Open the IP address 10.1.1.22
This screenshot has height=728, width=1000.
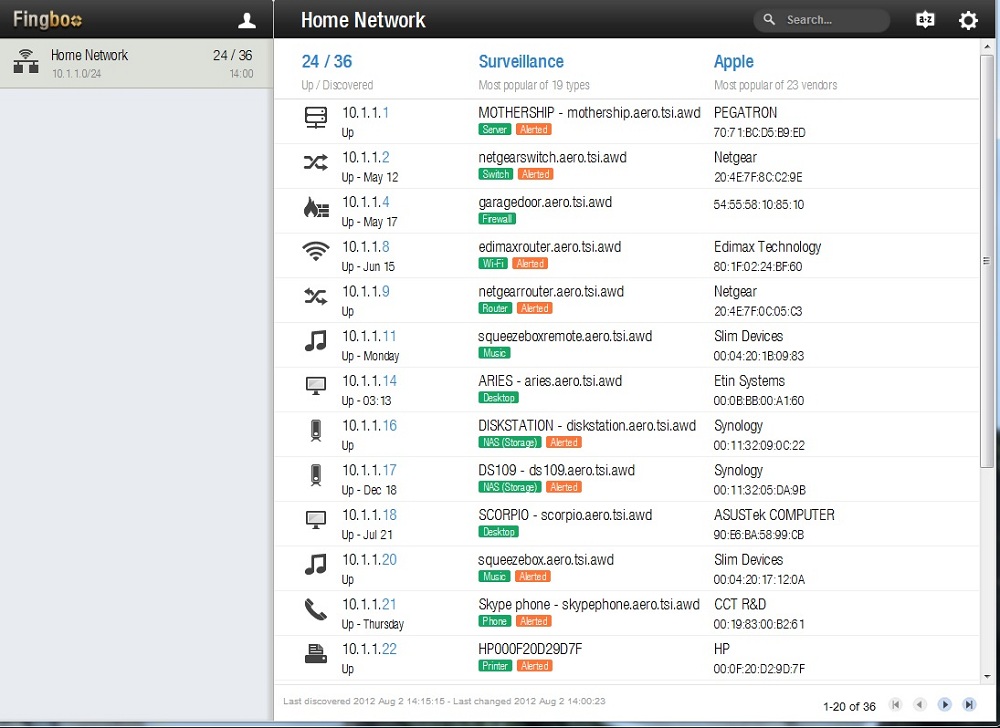point(369,649)
